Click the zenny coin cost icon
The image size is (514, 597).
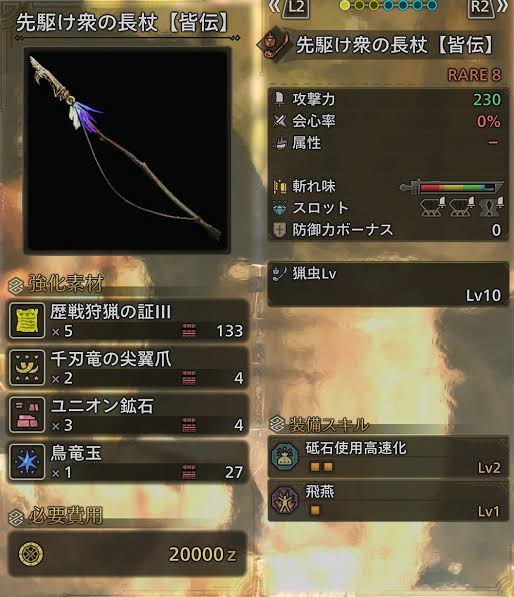coord(31,554)
